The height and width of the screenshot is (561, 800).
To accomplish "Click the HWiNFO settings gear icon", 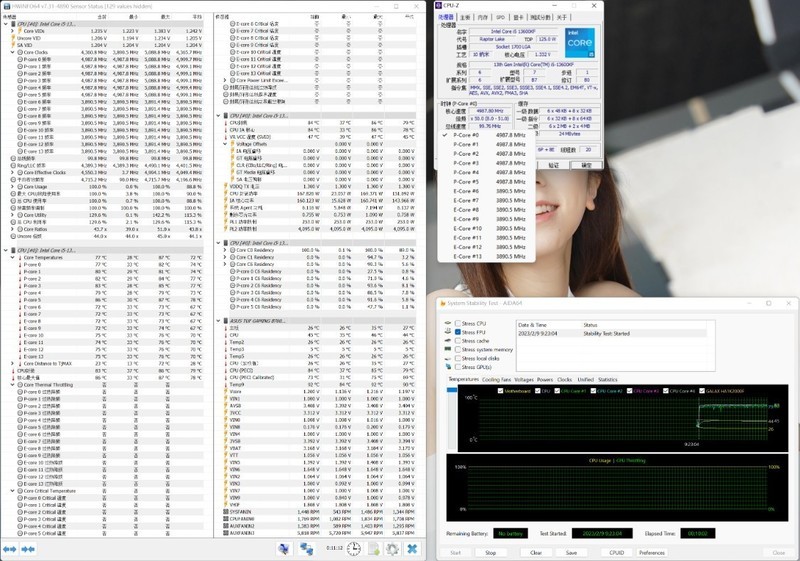I will pos(391,548).
